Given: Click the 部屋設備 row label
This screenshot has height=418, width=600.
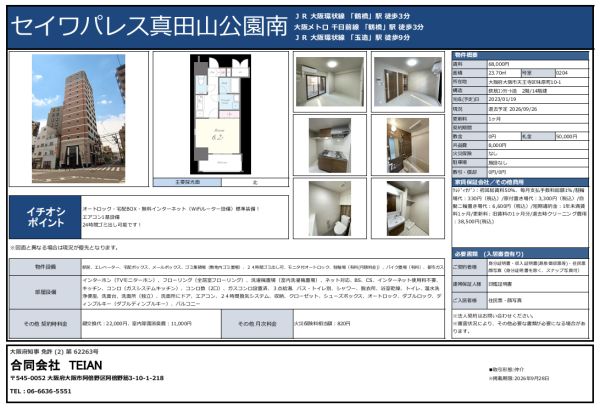Looking at the screenshot, I should pos(45,292).
